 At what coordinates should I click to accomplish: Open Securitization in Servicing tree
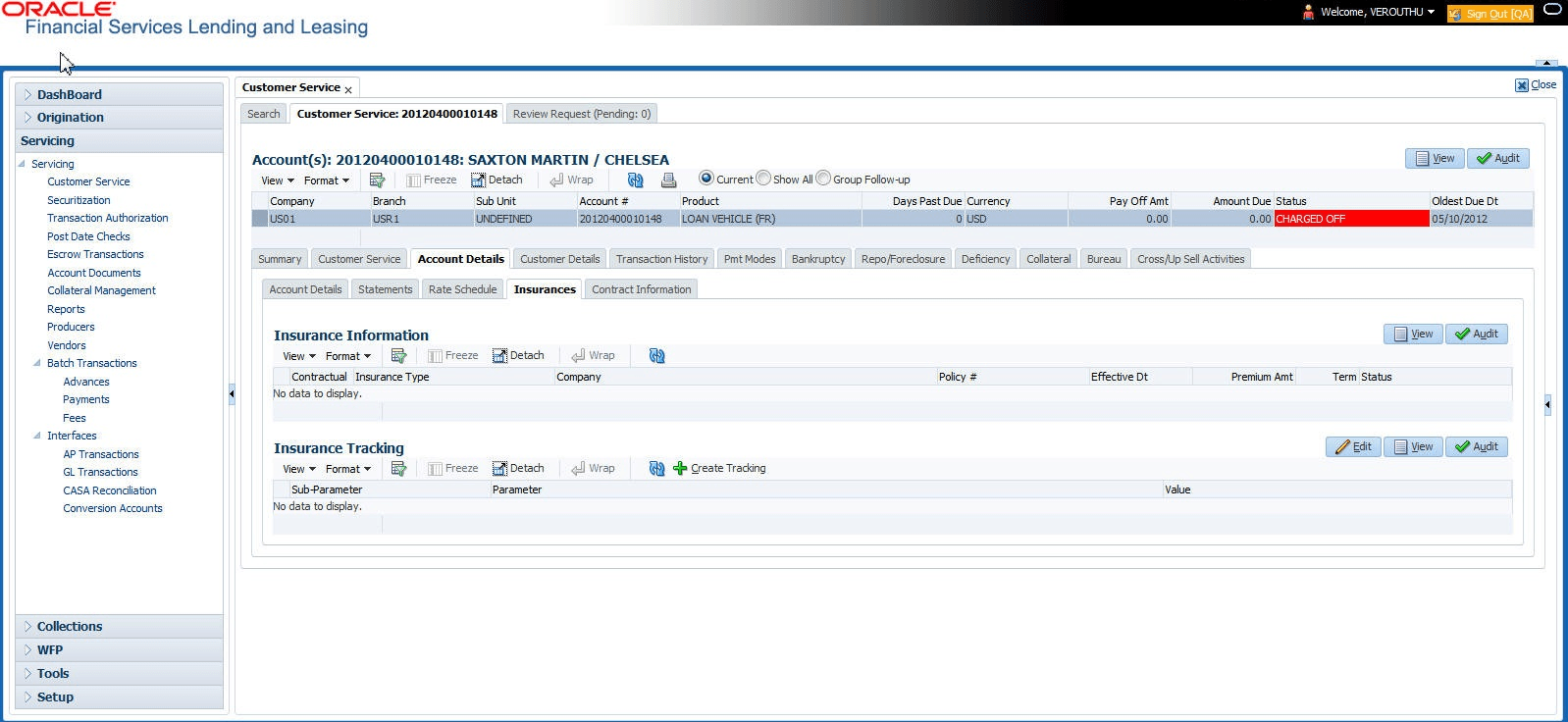click(x=78, y=200)
